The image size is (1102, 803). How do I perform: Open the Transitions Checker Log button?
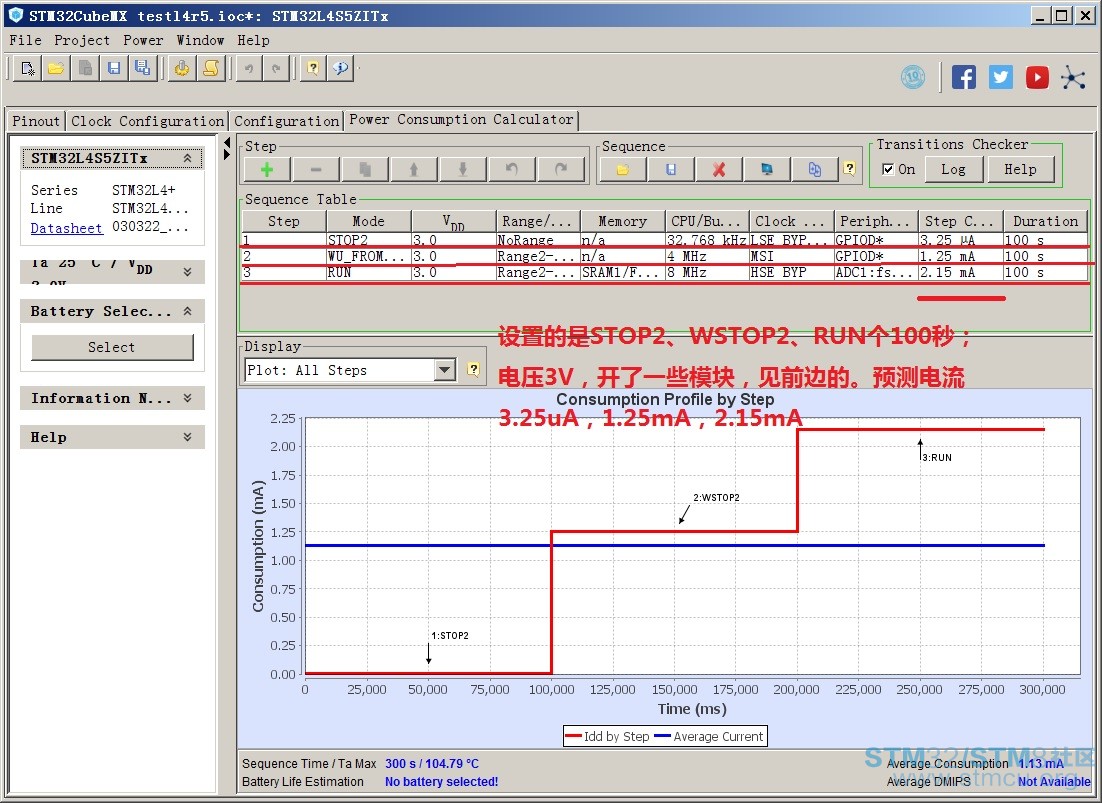pyautogui.click(x=953, y=169)
